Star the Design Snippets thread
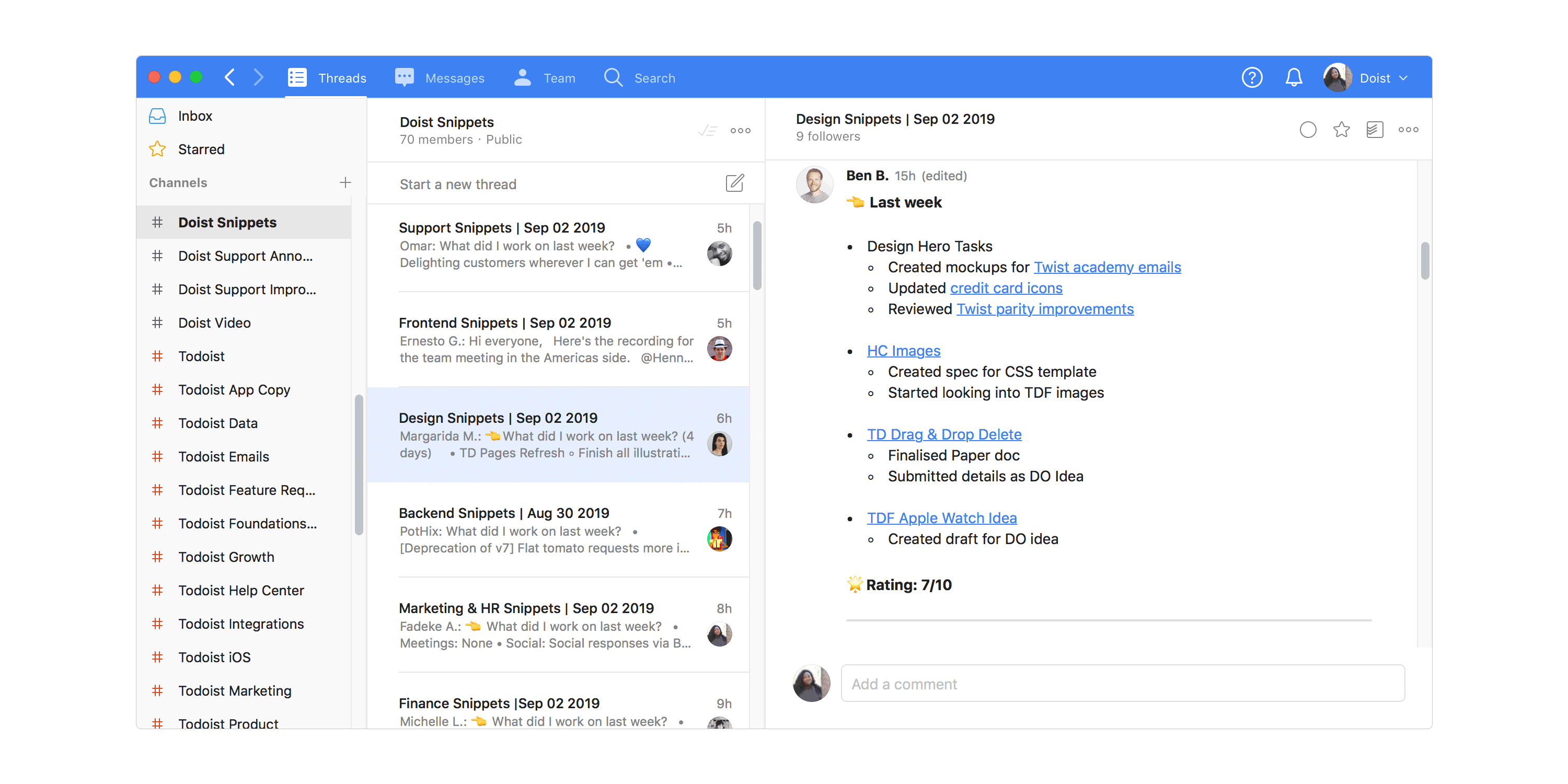Viewport: 1568px width, 784px height. pyautogui.click(x=1341, y=130)
